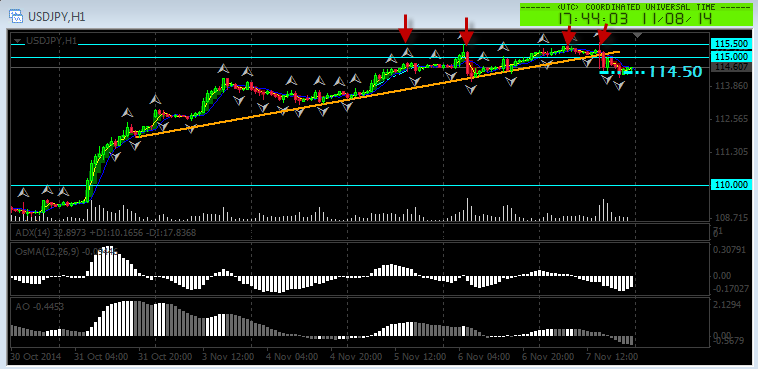The image size is (758, 369).
Task: Click the 3 Nov 12:00 time label
Action: click(229, 357)
